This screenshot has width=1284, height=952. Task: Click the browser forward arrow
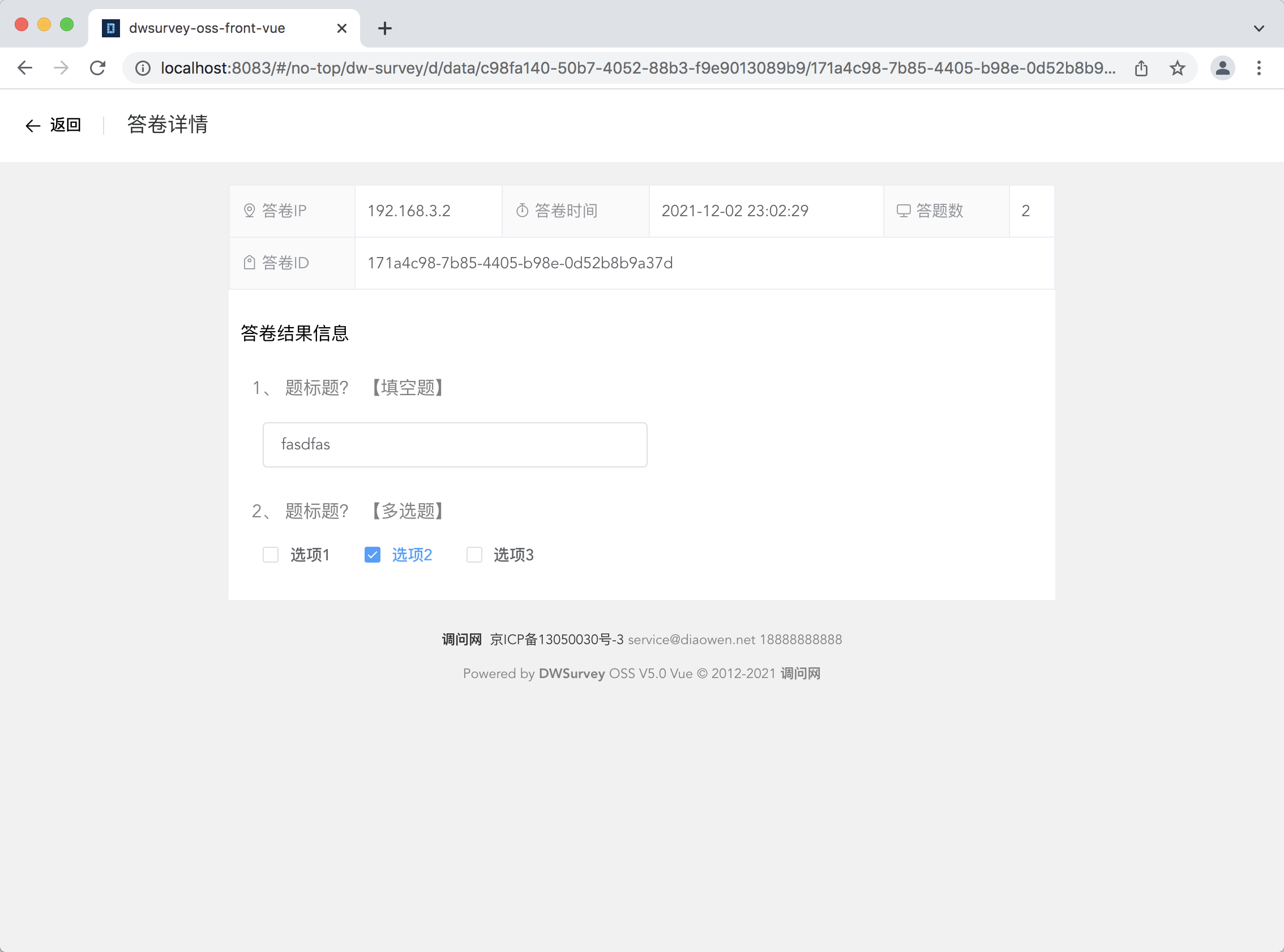(x=61, y=68)
